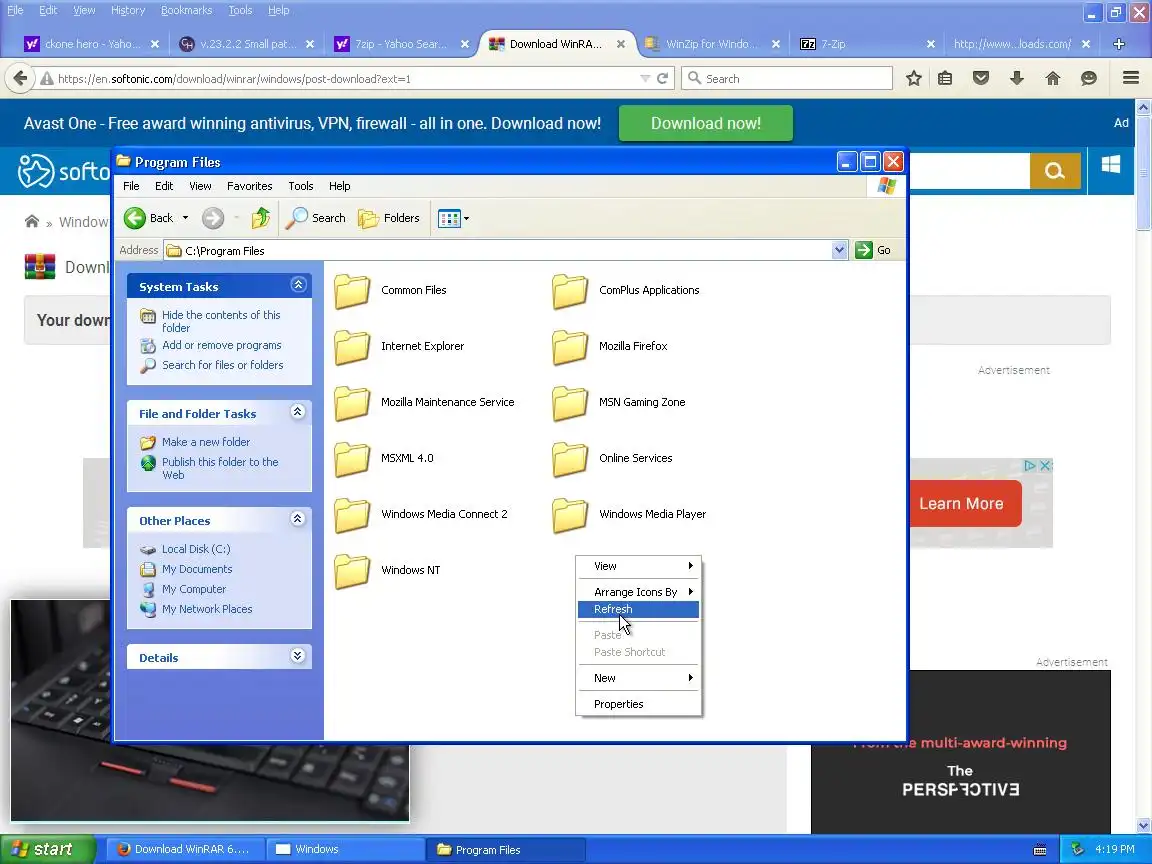The image size is (1152, 864).
Task: Select the Windows Media Player folder icon
Action: click(x=570, y=514)
